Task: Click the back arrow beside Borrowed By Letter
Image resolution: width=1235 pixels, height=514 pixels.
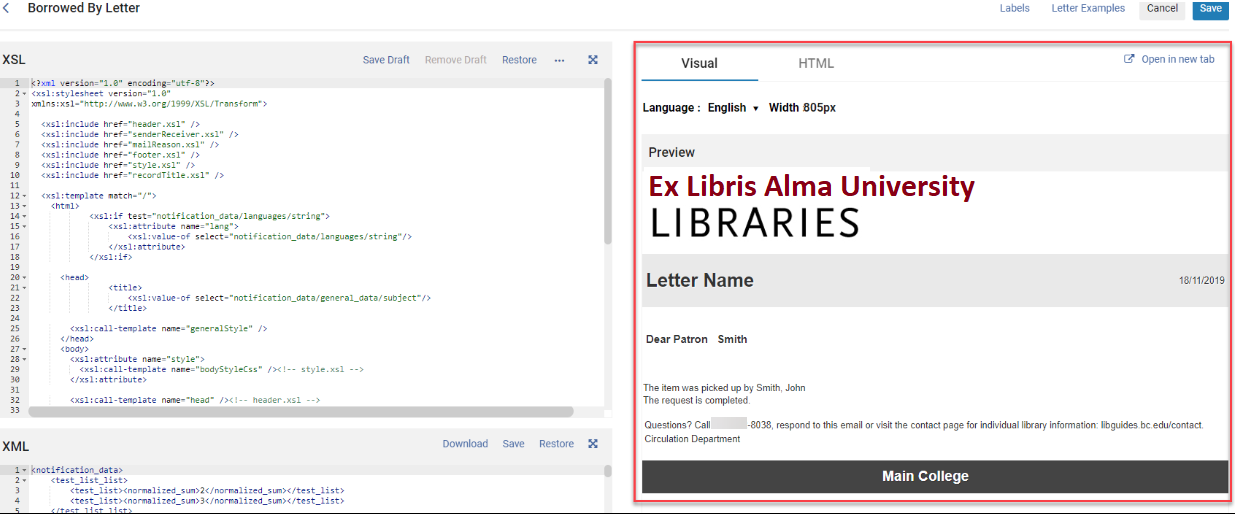Action: click(7, 8)
